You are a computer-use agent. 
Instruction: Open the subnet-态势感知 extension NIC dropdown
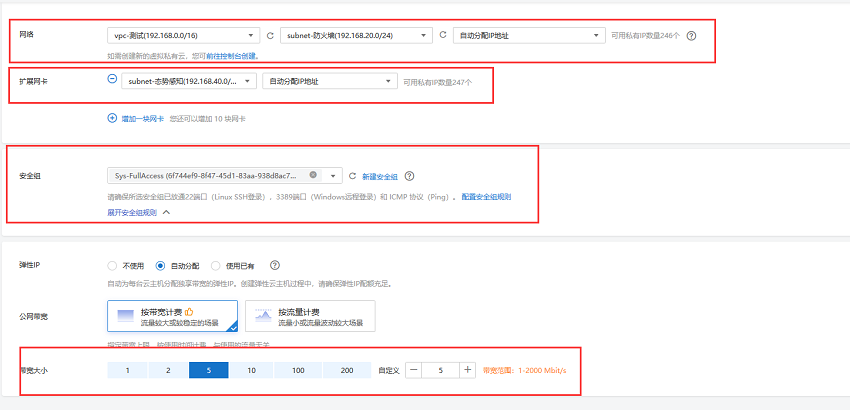[x=183, y=80]
